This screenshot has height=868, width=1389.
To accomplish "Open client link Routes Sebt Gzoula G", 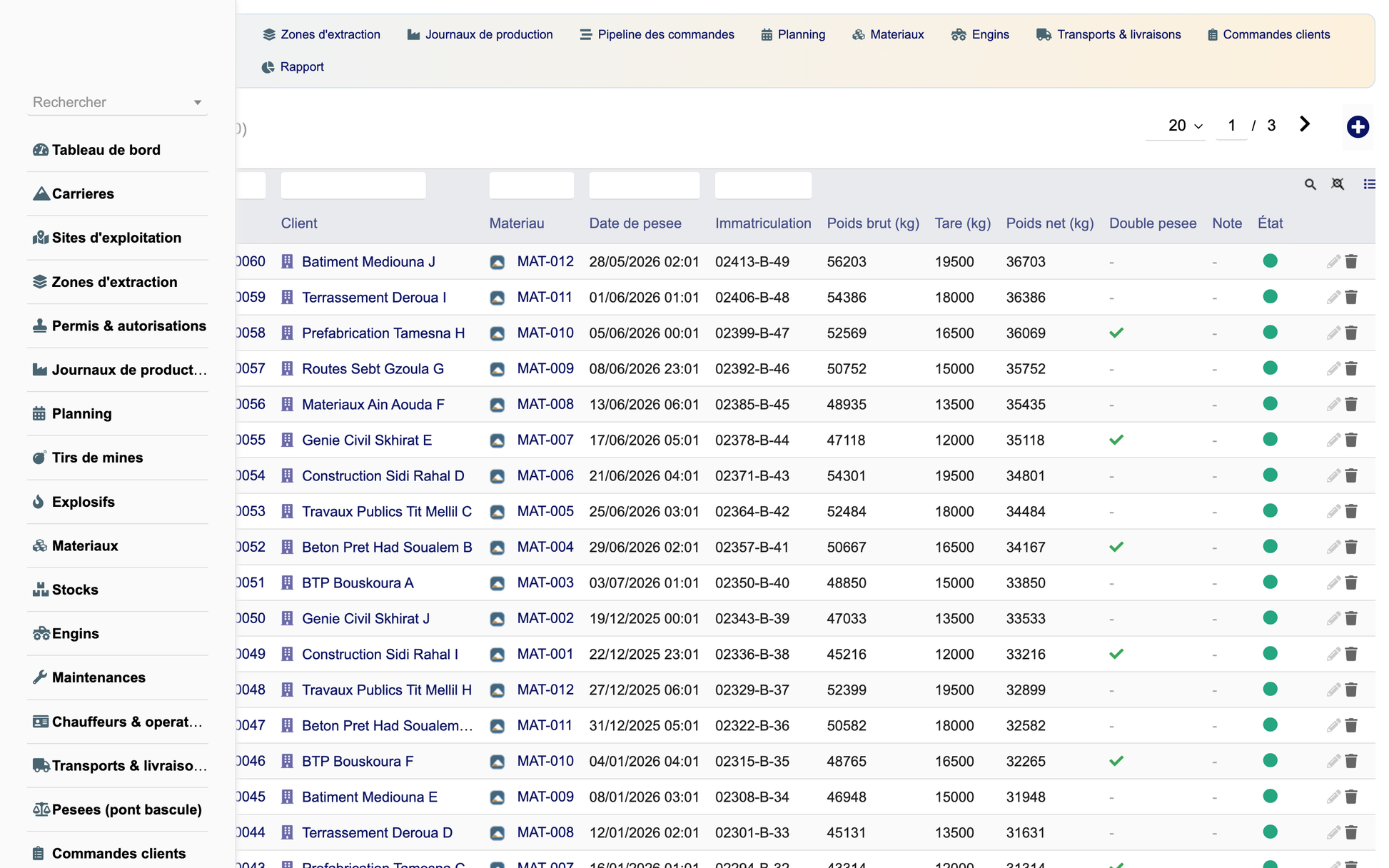I will [x=373, y=368].
